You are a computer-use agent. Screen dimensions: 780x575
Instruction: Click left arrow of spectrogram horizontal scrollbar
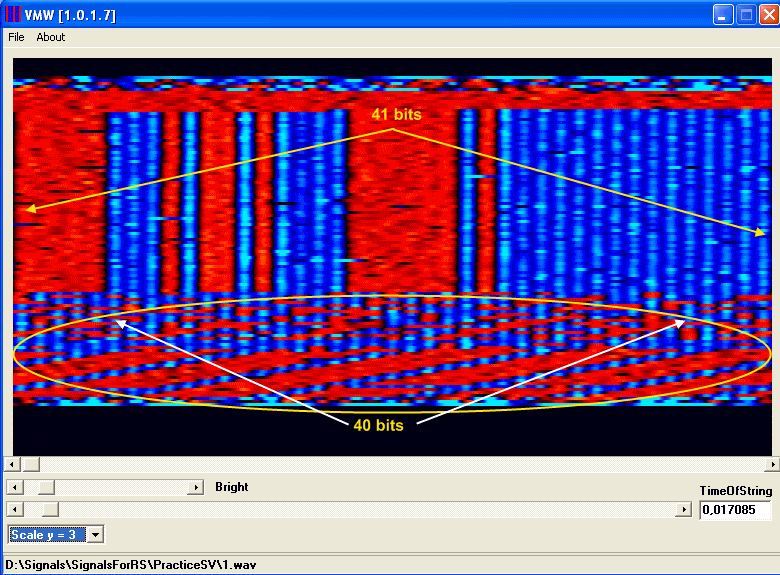[13, 465]
